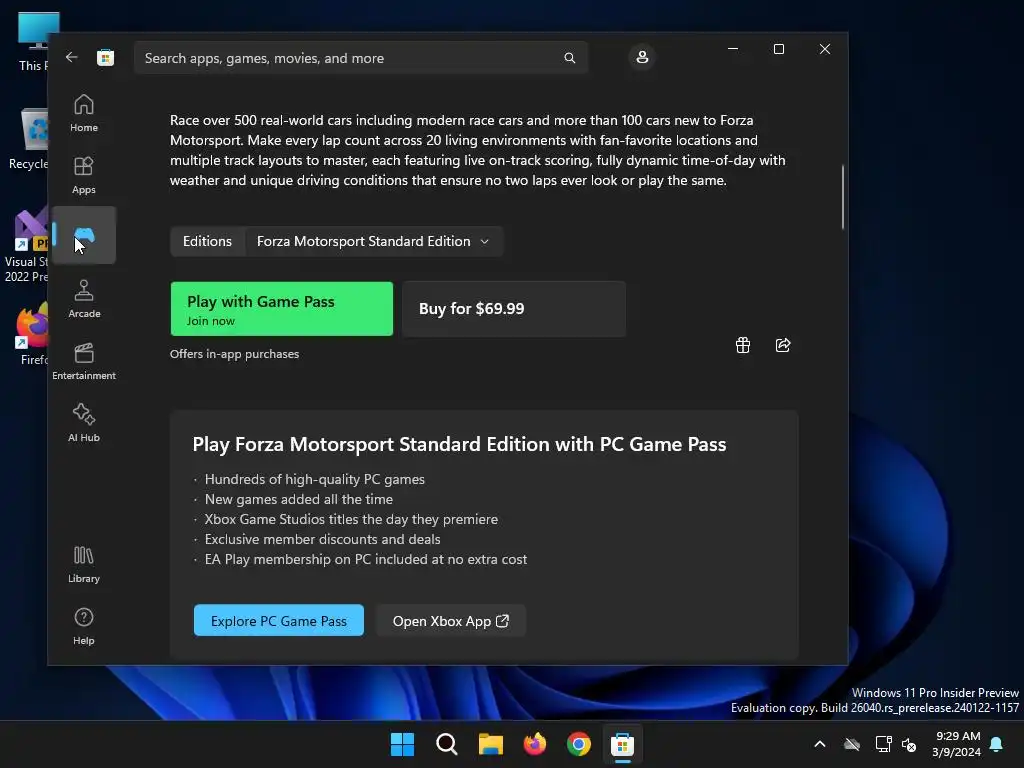Open Library in sidebar

pos(84,564)
